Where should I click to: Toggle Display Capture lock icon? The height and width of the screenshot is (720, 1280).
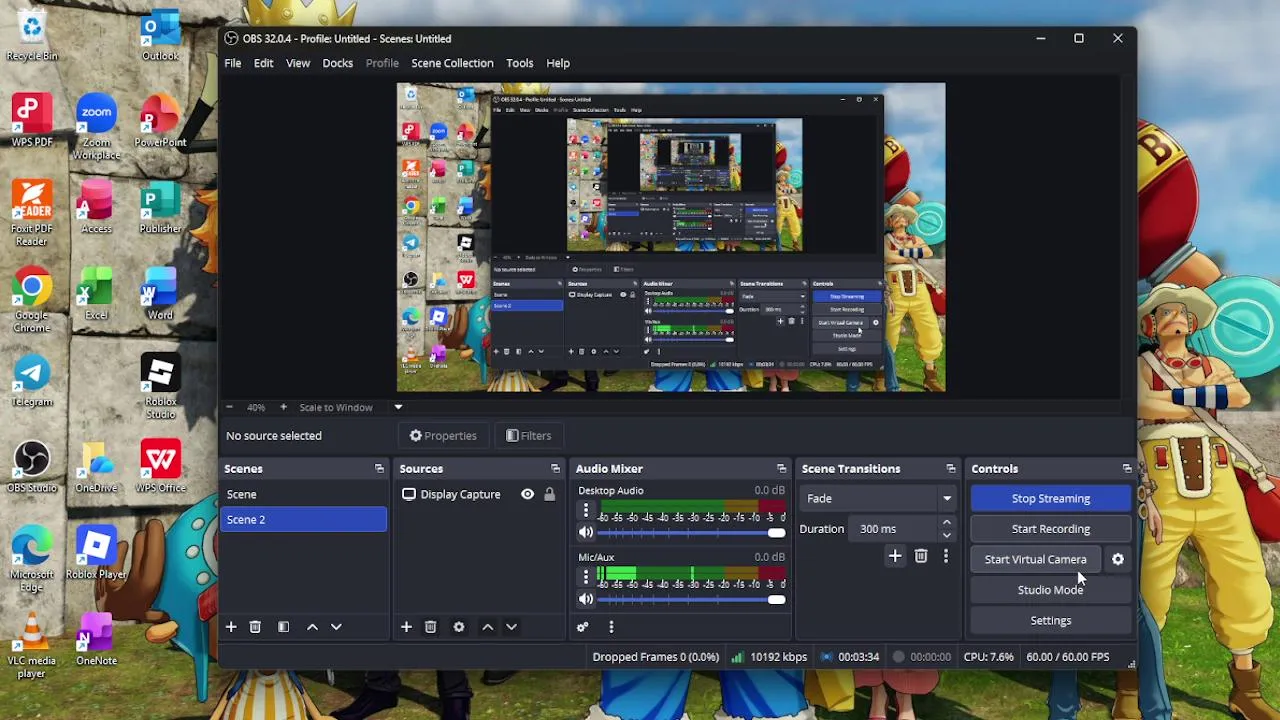(x=549, y=494)
